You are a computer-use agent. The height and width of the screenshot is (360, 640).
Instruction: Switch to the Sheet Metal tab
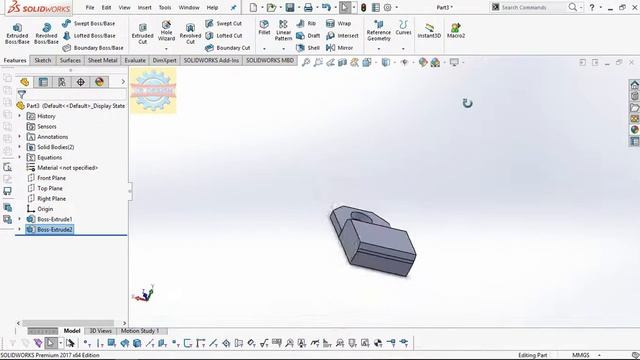point(102,60)
